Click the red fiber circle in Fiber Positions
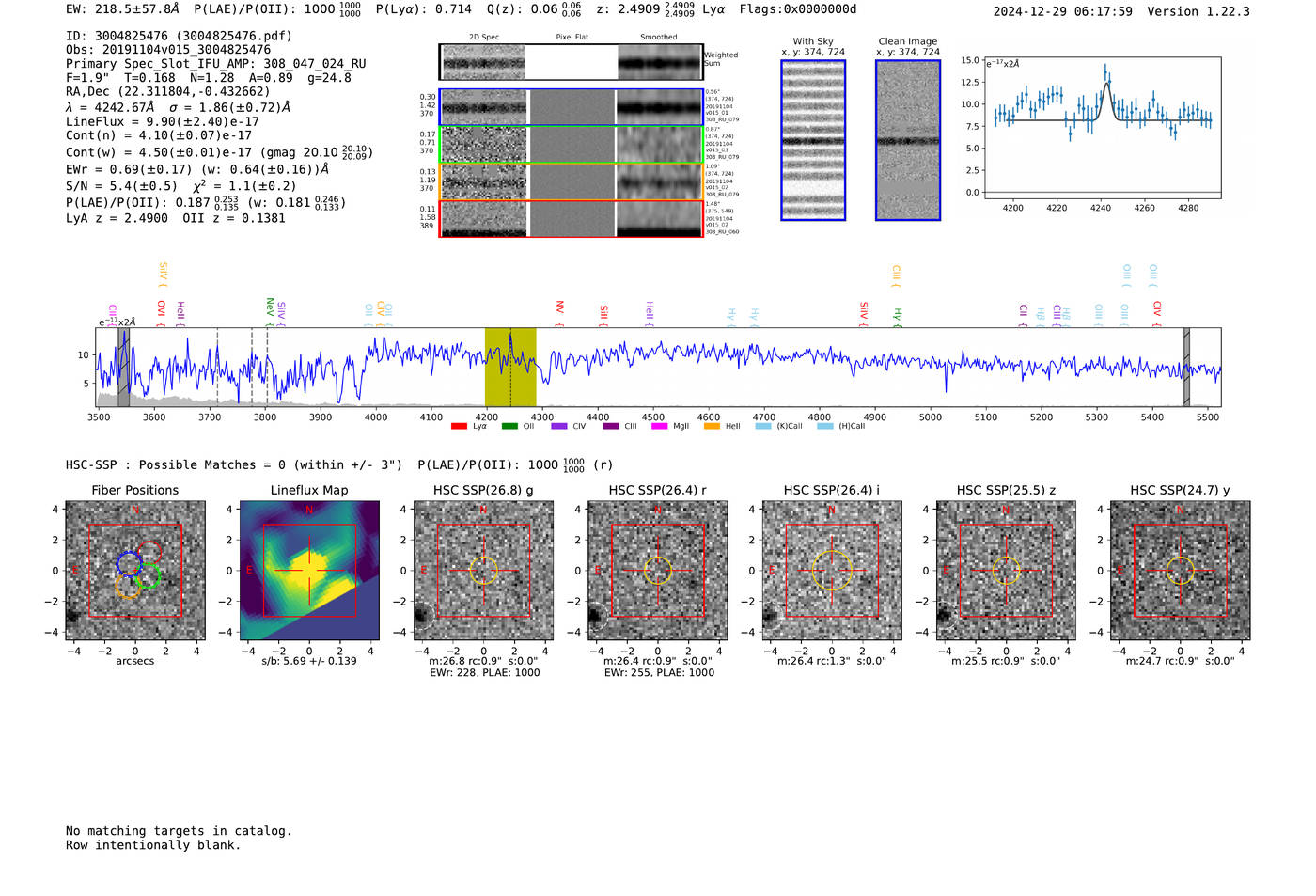The width and height of the screenshot is (1316, 896). pyautogui.click(x=149, y=554)
